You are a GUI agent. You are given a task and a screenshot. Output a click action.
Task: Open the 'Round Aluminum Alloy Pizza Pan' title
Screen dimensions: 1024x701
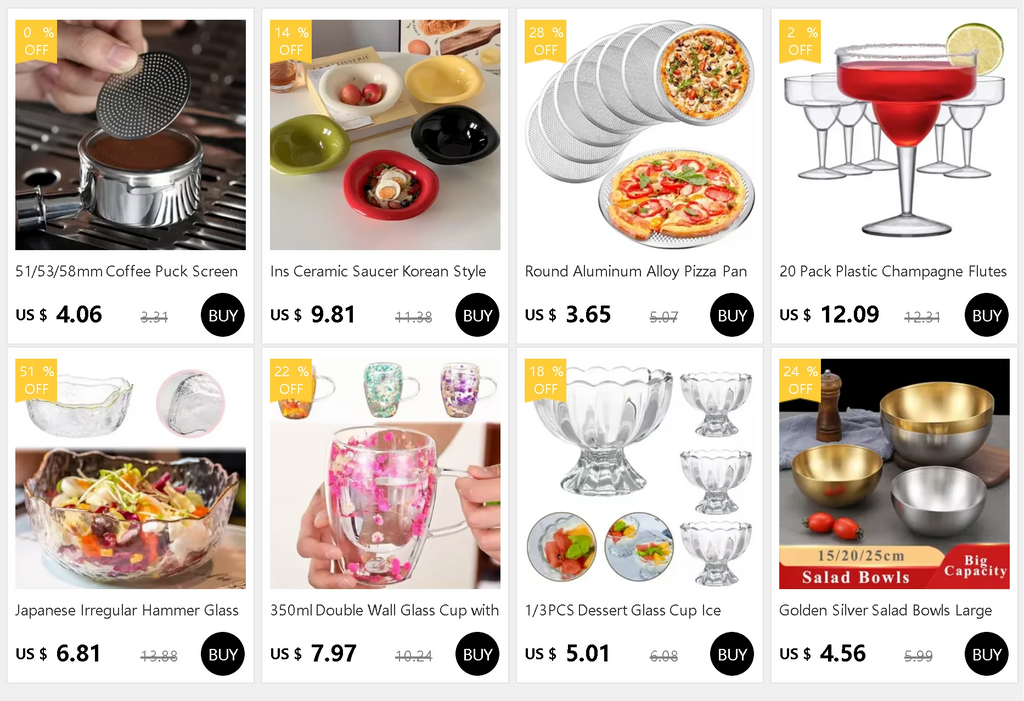(x=636, y=271)
